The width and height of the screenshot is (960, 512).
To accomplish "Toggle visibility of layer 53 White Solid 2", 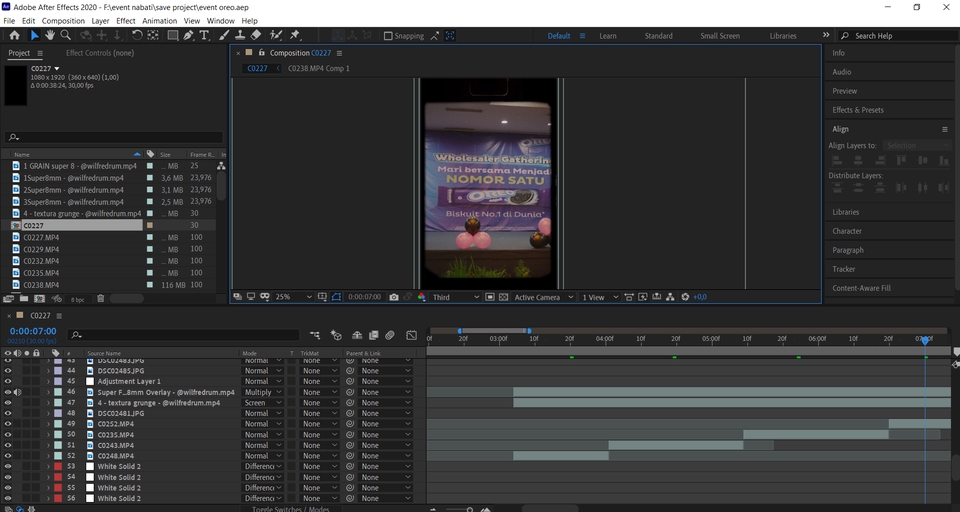I will (8, 467).
